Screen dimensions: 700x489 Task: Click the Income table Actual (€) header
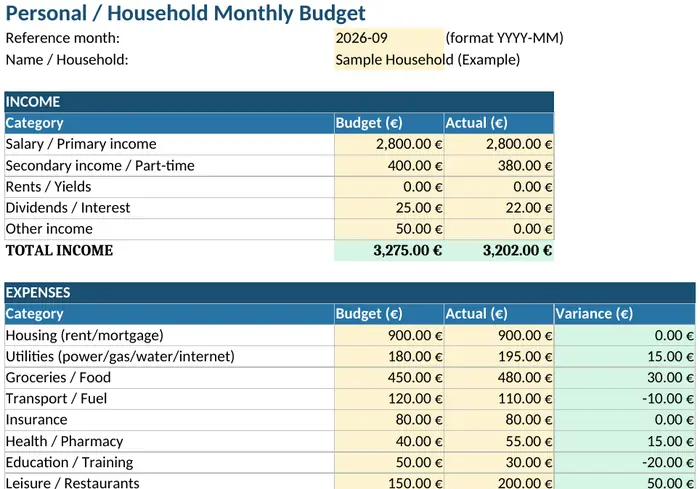click(499, 123)
